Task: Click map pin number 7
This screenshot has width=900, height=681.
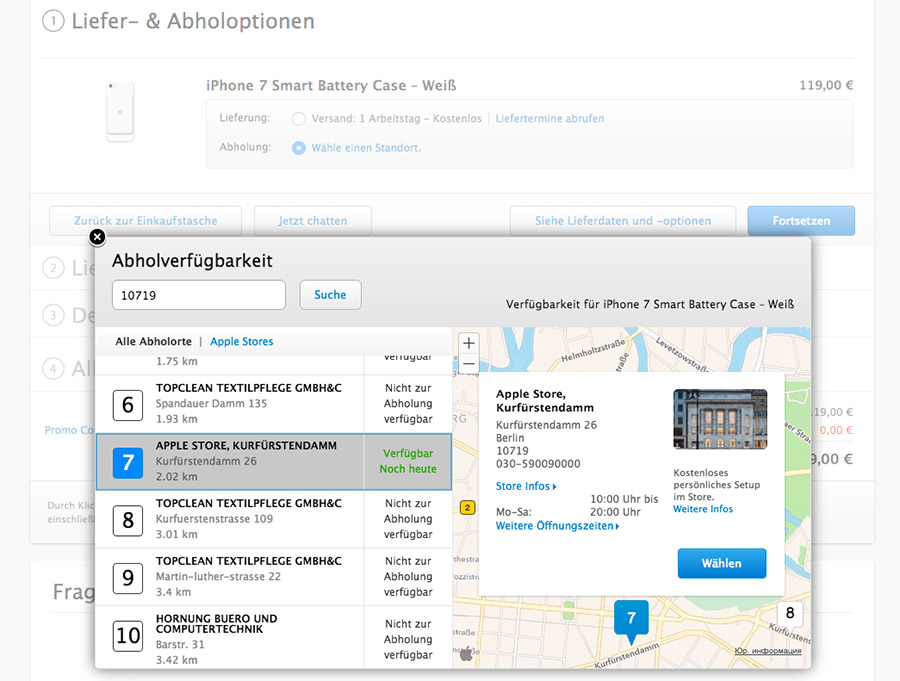Action: tap(631, 620)
